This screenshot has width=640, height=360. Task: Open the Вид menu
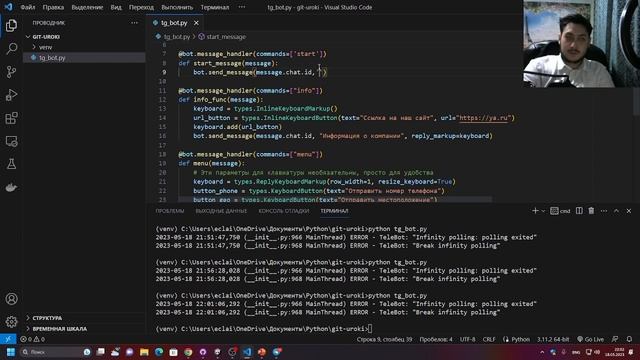point(116,7)
